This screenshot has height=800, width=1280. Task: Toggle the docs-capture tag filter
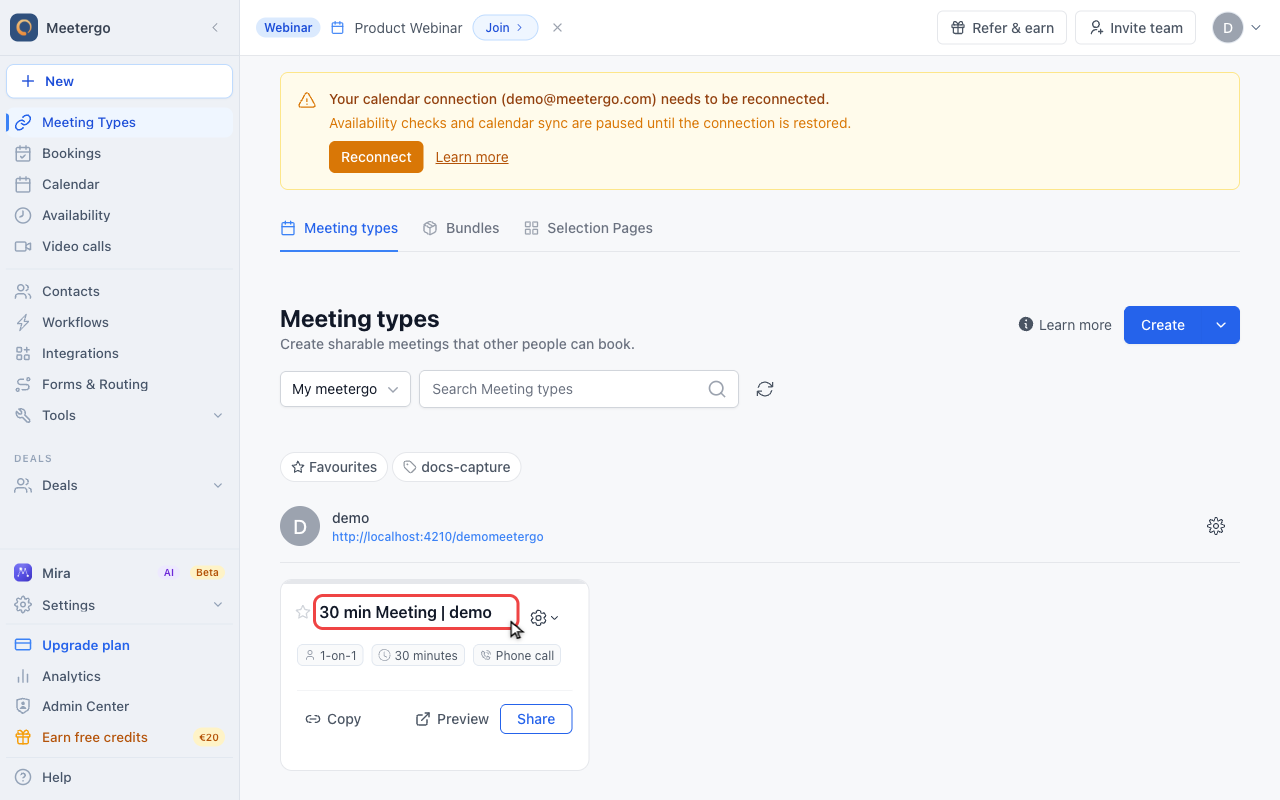[x=456, y=467]
